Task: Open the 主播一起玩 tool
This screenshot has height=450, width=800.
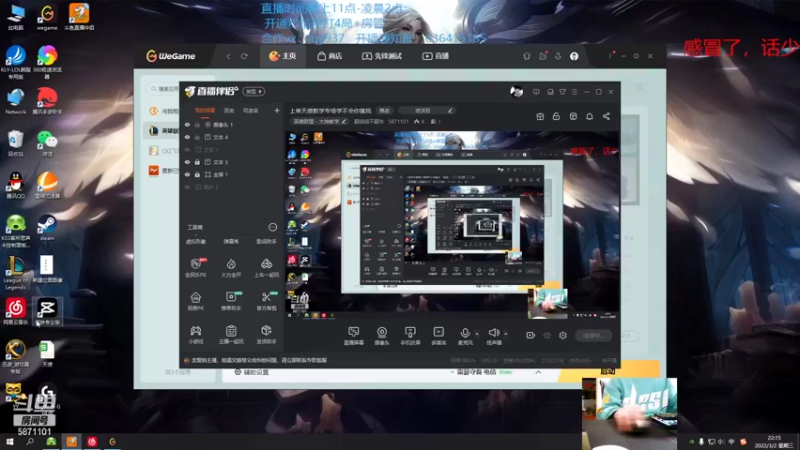Action: pyautogui.click(x=231, y=334)
